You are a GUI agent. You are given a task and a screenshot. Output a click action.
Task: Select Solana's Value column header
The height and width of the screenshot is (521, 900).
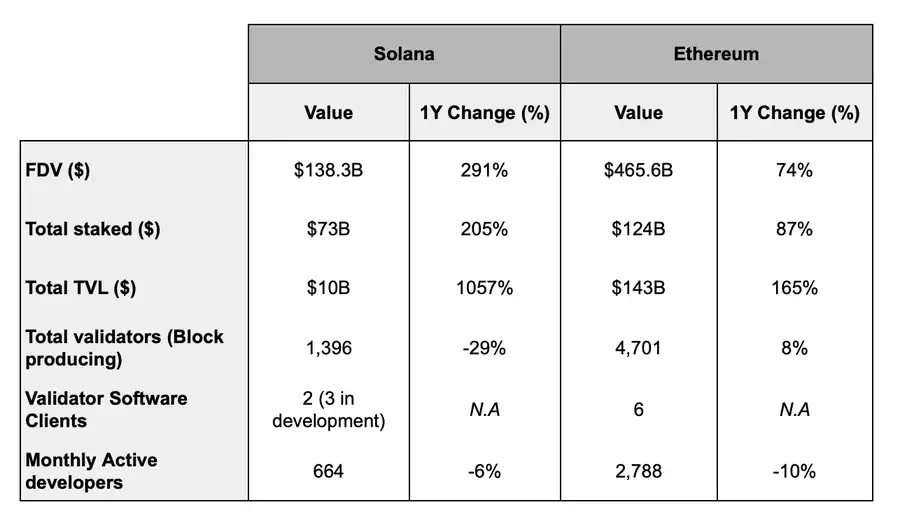(328, 113)
